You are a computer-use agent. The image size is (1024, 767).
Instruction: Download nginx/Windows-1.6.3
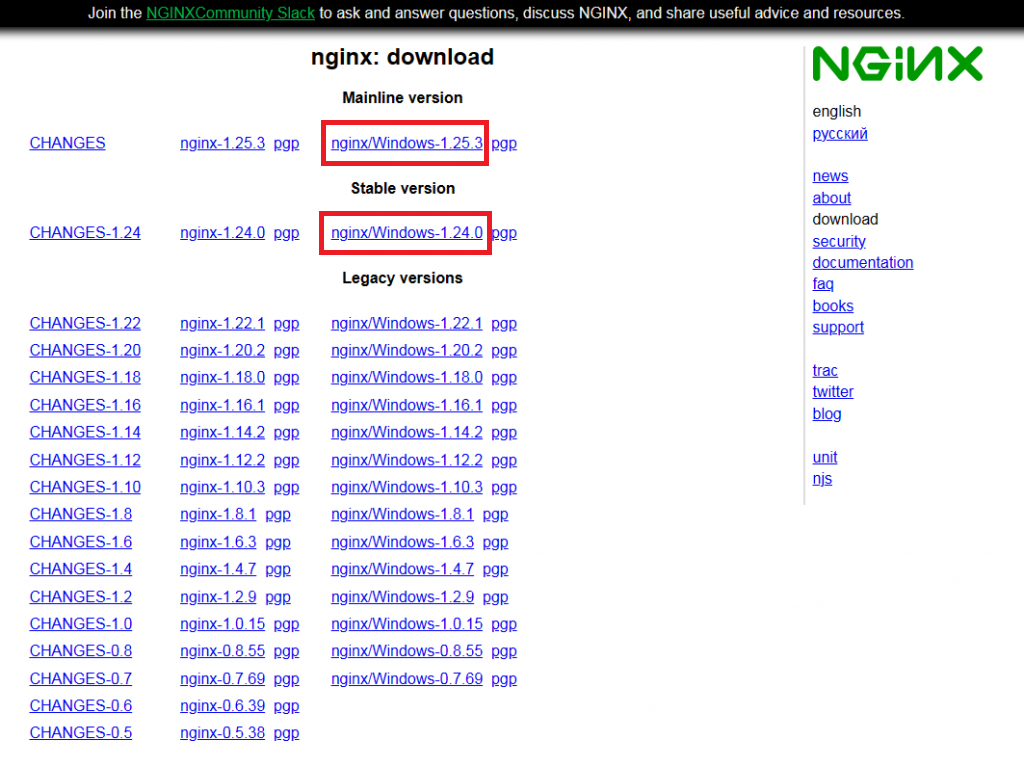pos(402,542)
